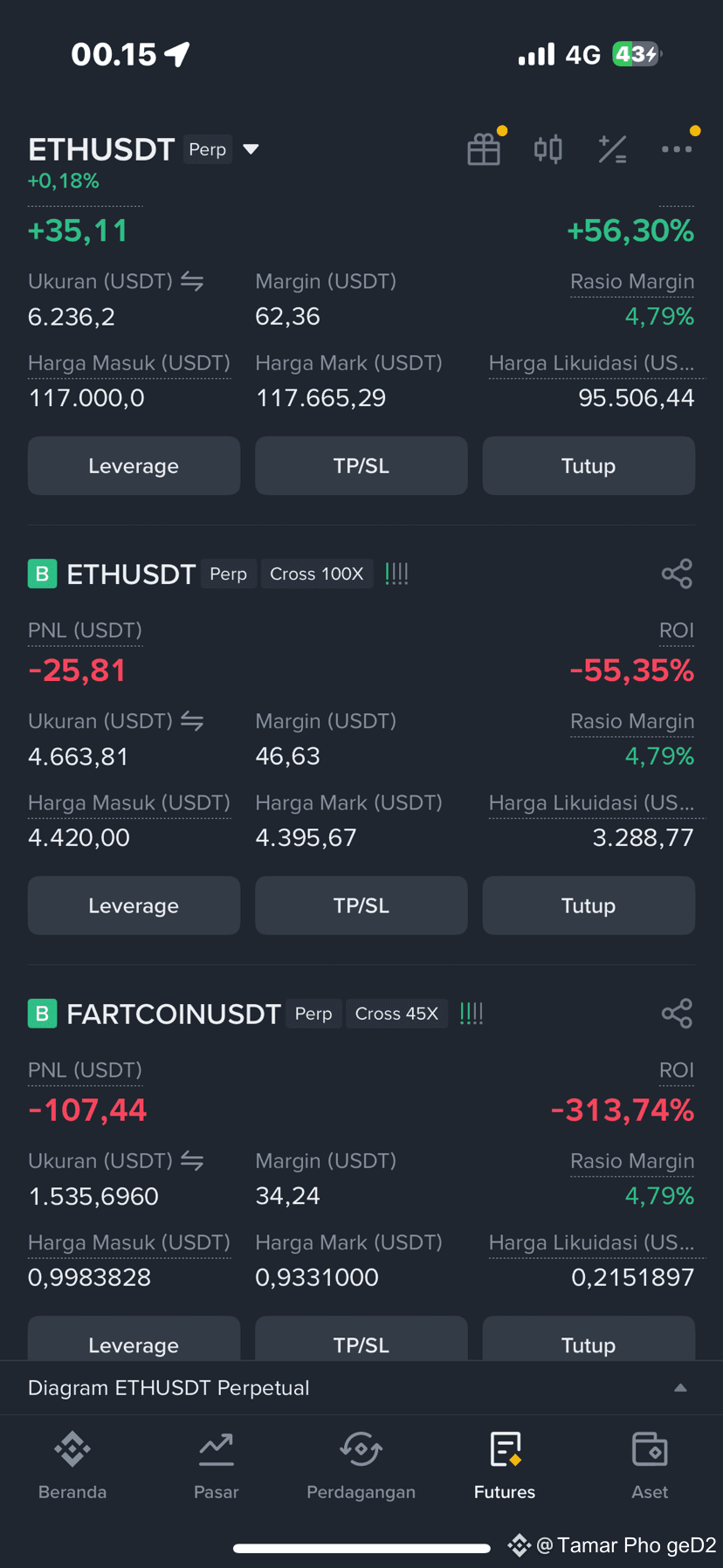Share the FARTCOINUSDT position
723x1568 pixels.
677,1014
